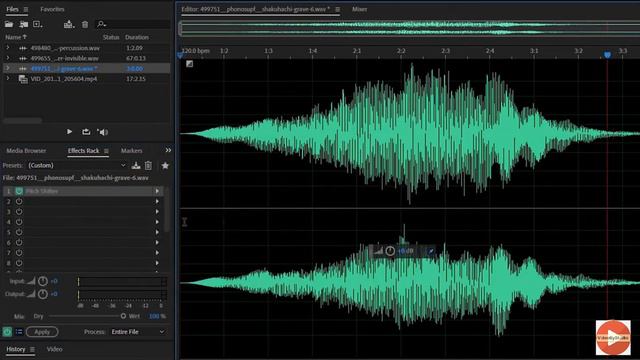Screen dimensions: 640x360
Task: Expand the 499655 invisible.wav file row
Action: (8, 58)
